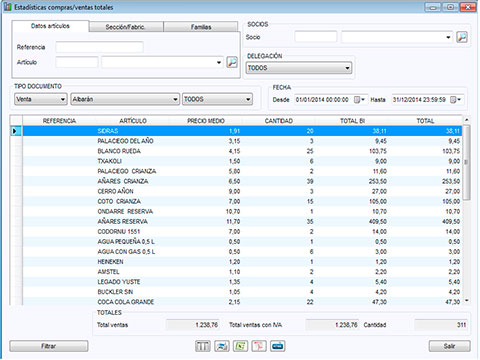Image resolution: width=480 pixels, height=360 pixels.
Task: Click the HTML export icon button
Action: pos(278,346)
